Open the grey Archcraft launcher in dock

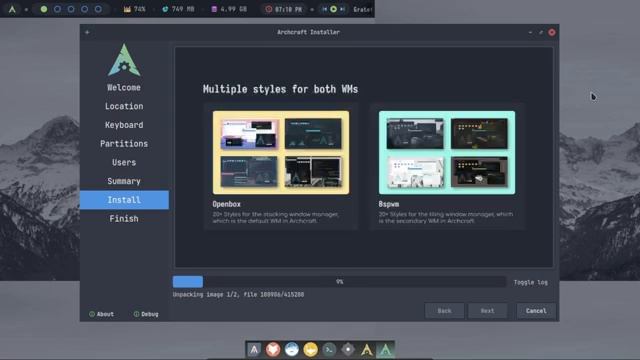click(x=254, y=350)
